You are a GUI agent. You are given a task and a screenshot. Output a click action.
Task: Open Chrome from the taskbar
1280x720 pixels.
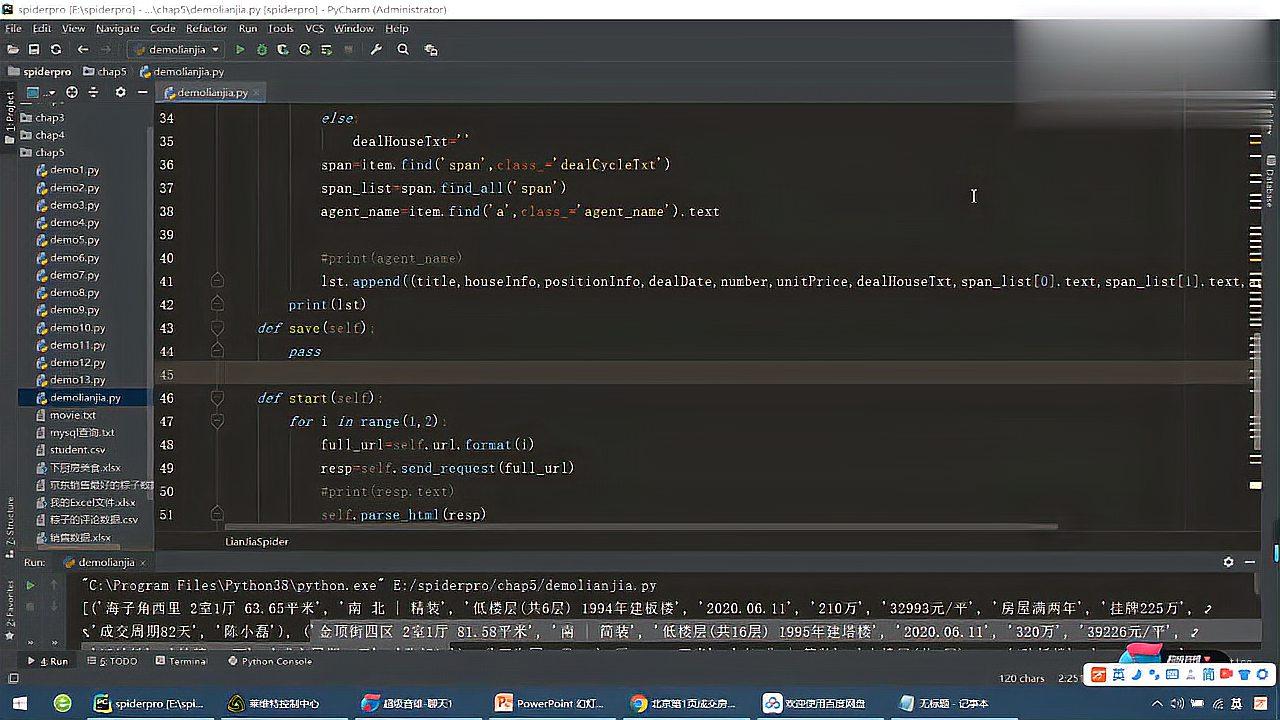(x=637, y=703)
